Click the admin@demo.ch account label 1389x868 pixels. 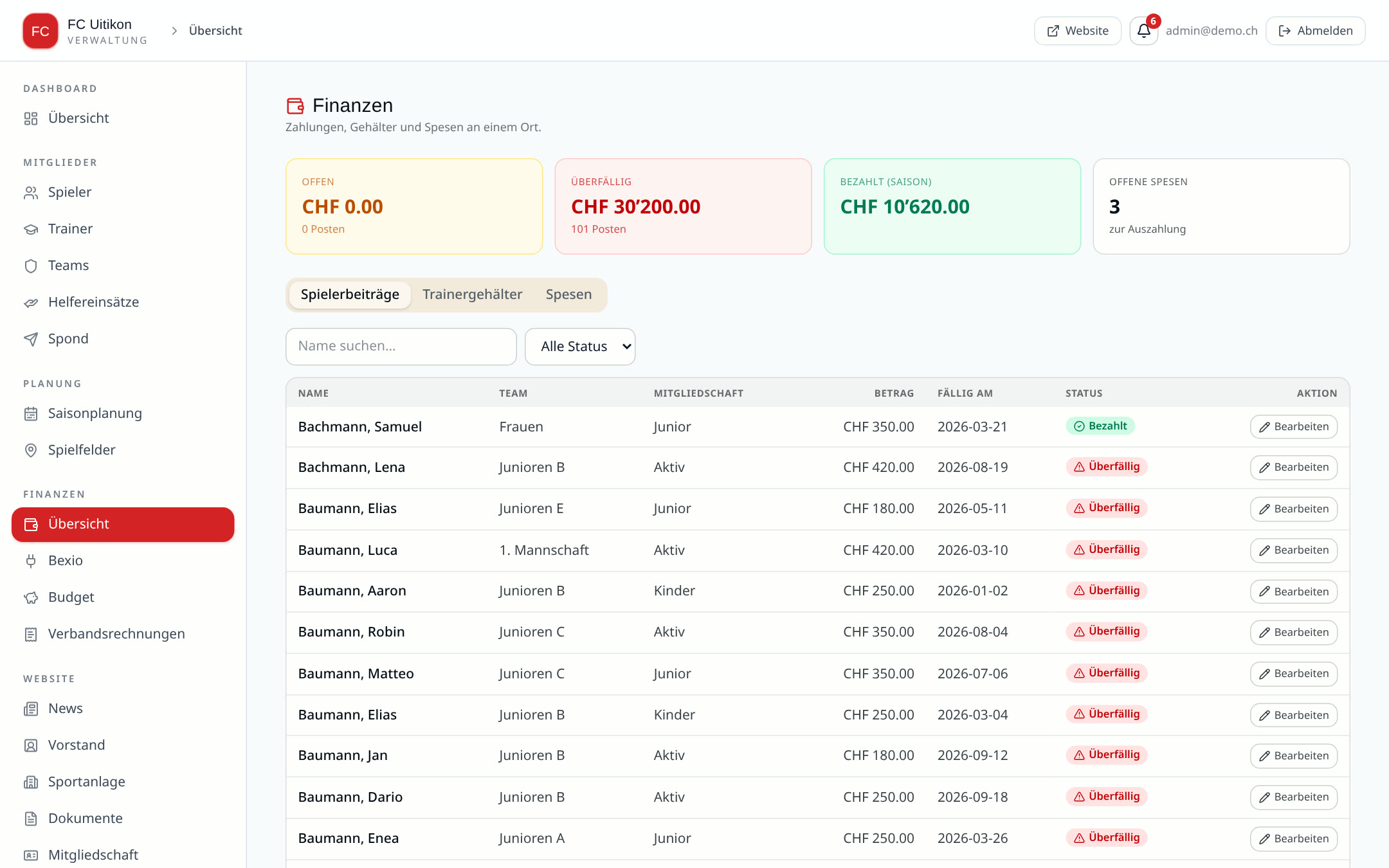pyautogui.click(x=1212, y=31)
